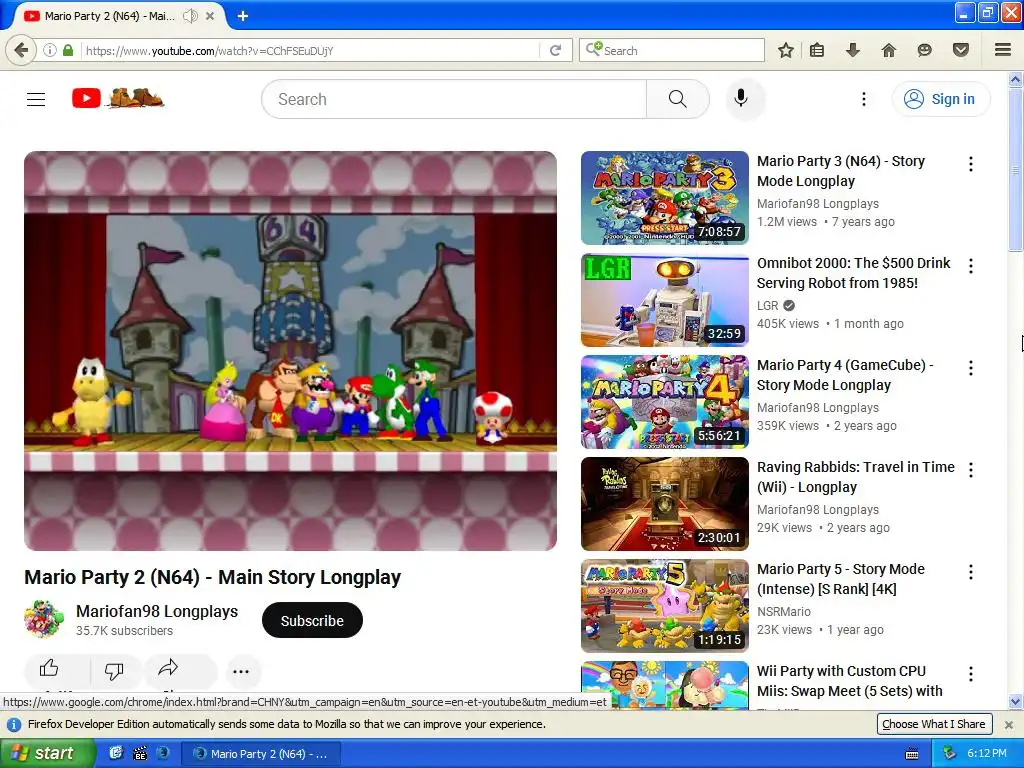This screenshot has height=768, width=1024.
Task: Open Mario Party 3 (N64) thumbnail
Action: click(x=665, y=198)
